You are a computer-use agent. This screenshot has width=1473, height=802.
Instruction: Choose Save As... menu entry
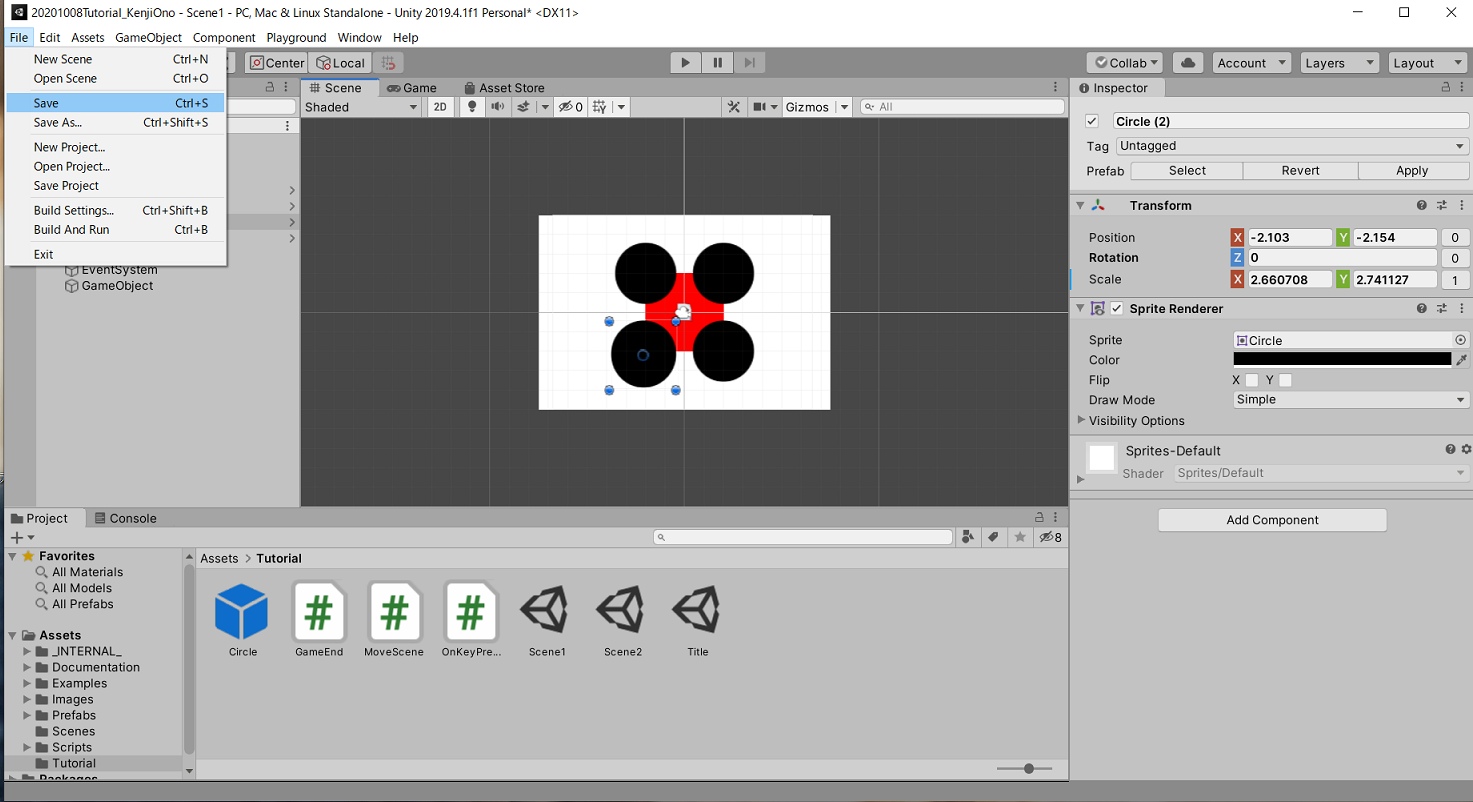pyautogui.click(x=115, y=123)
